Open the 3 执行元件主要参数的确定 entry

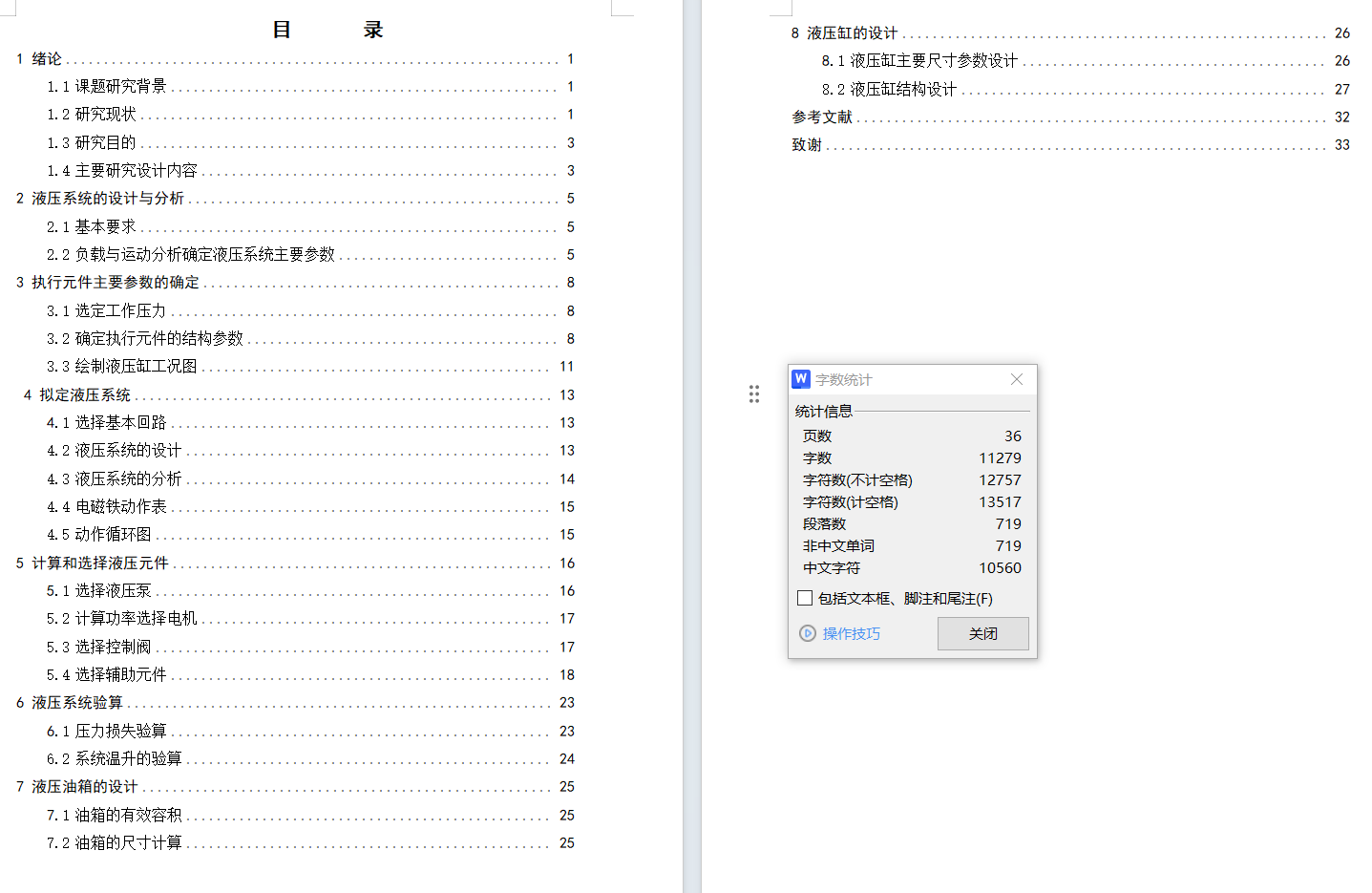click(x=295, y=282)
